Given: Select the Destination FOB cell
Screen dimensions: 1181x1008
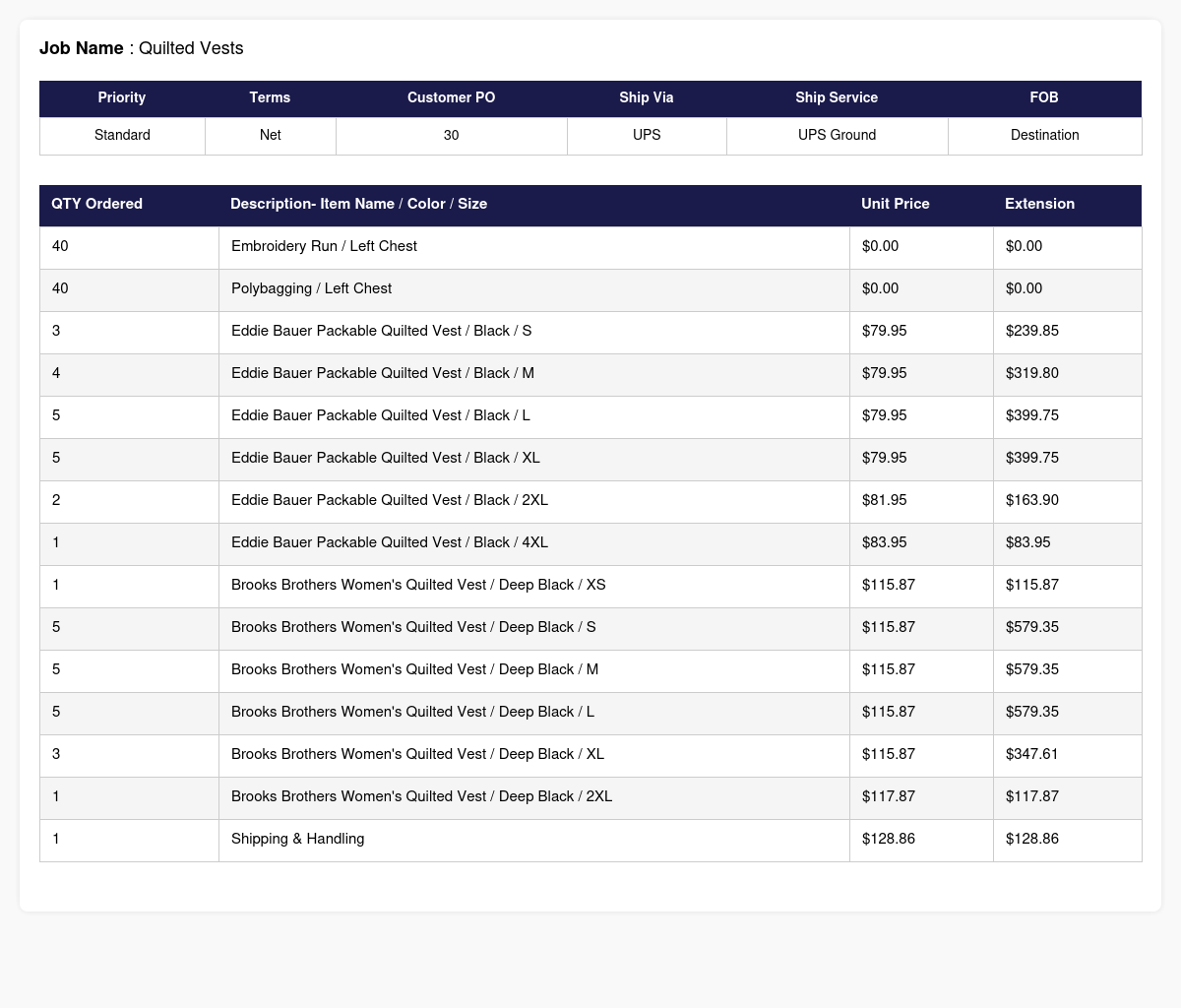Looking at the screenshot, I should pyautogui.click(x=1044, y=135).
